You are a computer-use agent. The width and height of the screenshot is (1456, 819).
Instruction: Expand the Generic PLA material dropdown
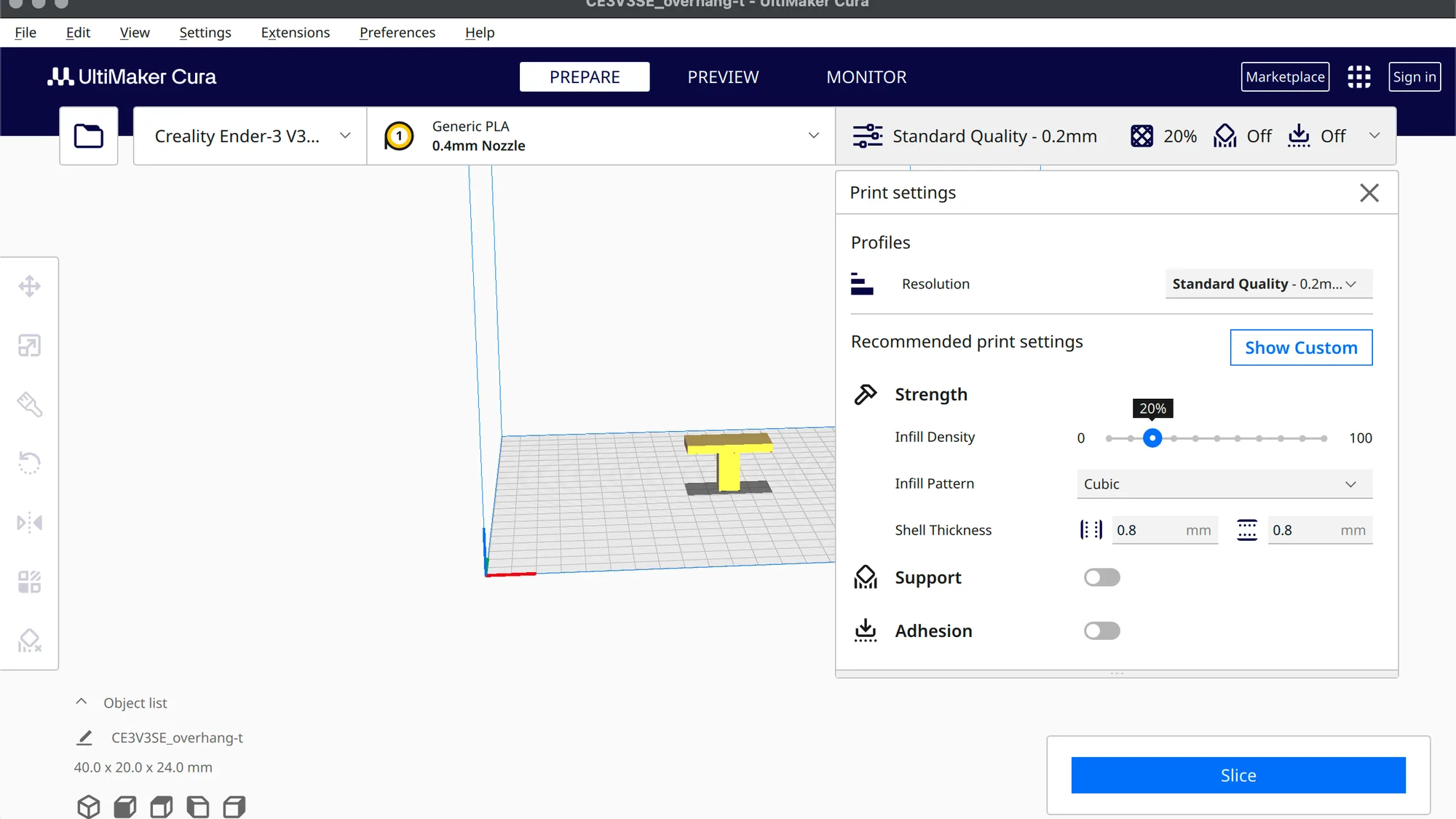(x=601, y=136)
